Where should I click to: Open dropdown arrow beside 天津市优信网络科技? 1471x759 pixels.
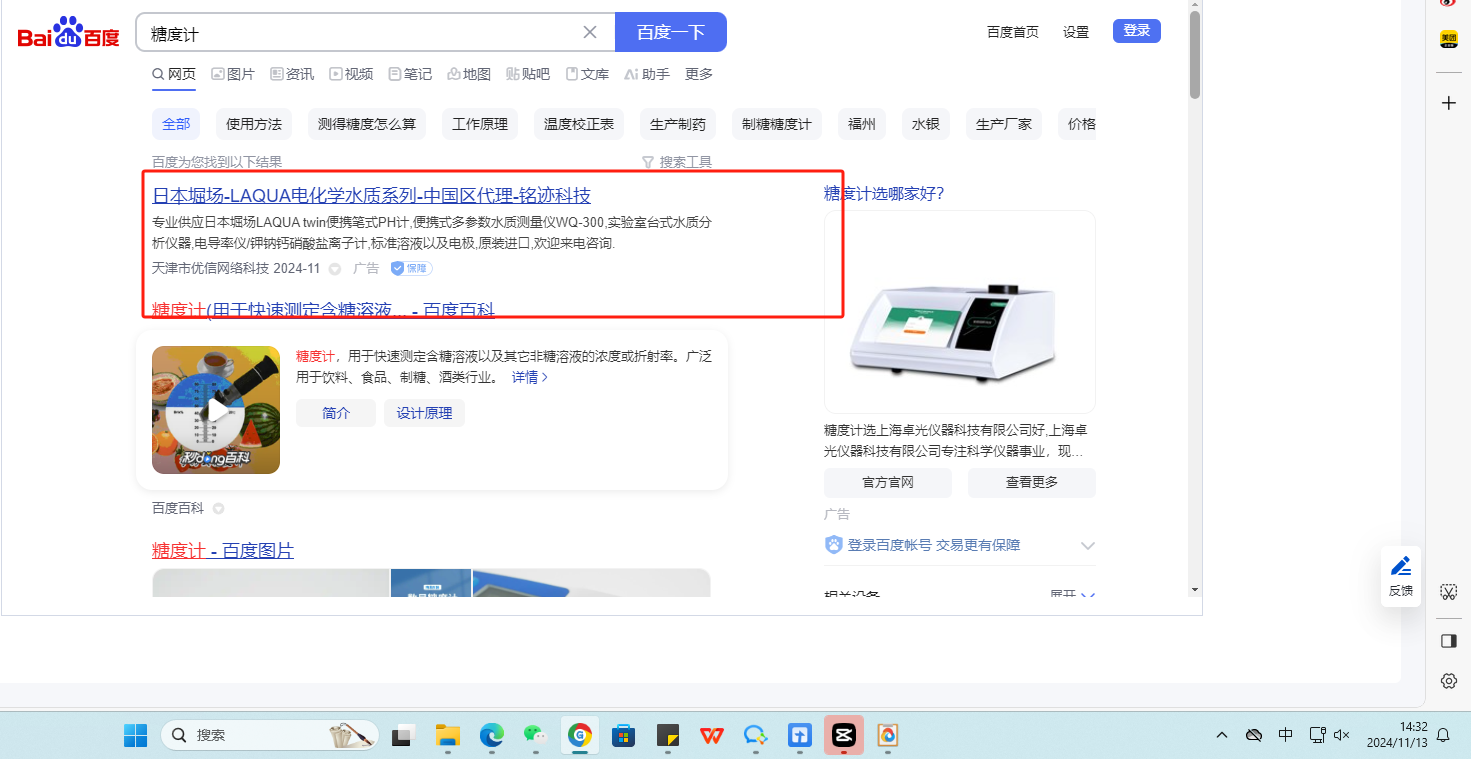(x=335, y=269)
